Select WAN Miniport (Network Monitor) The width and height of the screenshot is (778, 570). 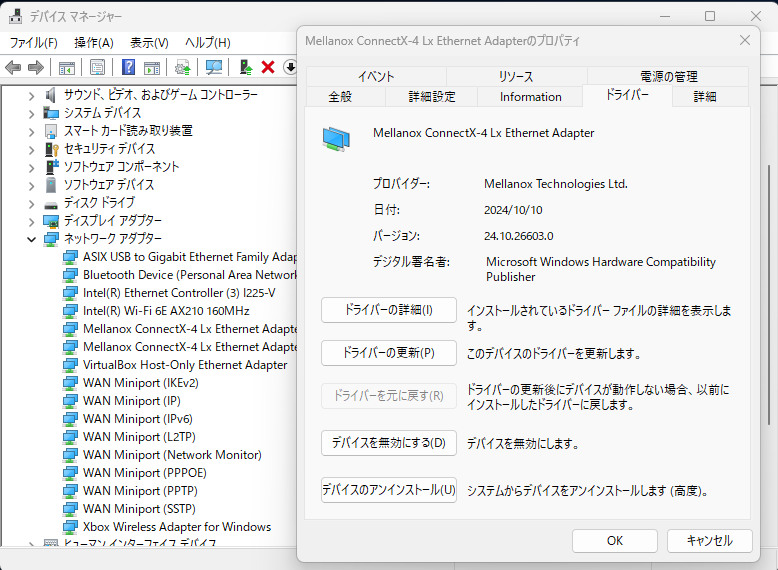pos(172,455)
